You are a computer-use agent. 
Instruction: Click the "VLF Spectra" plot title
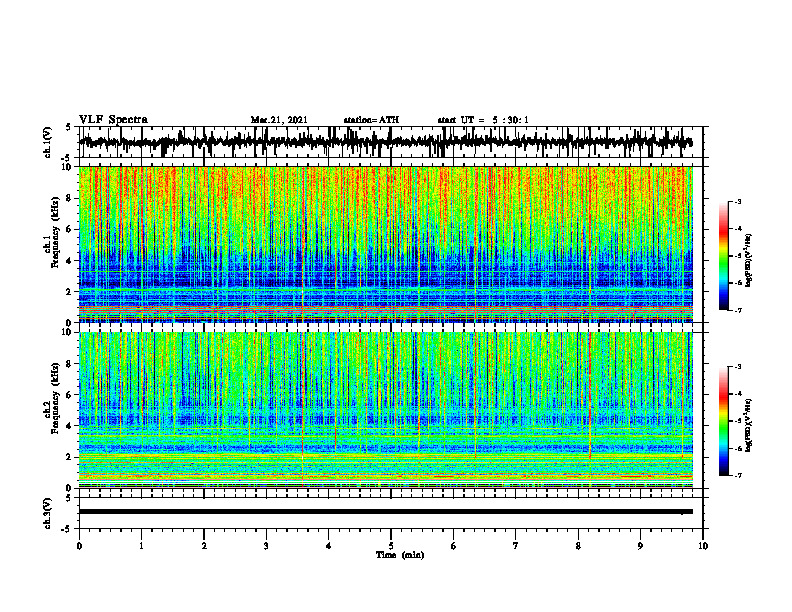coord(113,120)
